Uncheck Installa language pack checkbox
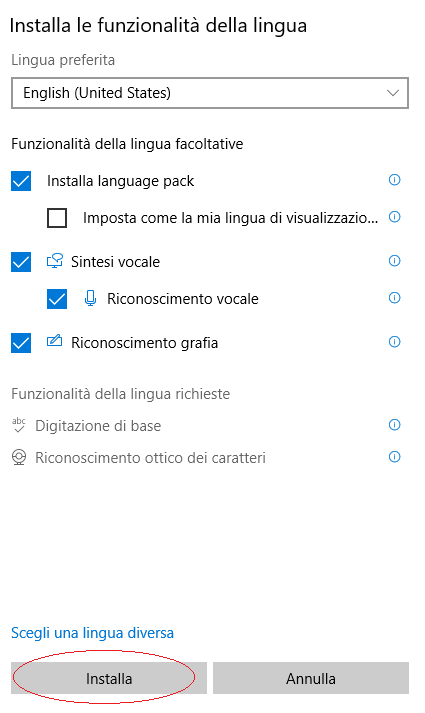Image resolution: width=425 pixels, height=713 pixels. [21, 181]
